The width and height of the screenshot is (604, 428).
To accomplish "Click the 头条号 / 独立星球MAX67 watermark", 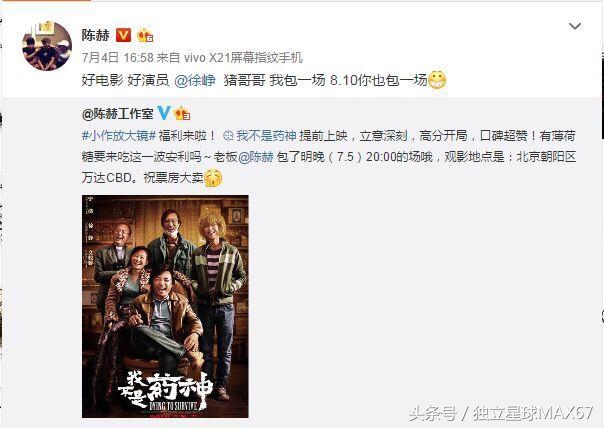I will (500, 413).
